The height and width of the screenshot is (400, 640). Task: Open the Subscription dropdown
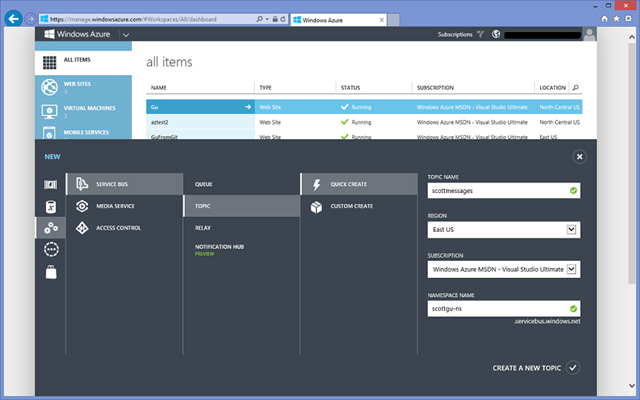point(504,269)
